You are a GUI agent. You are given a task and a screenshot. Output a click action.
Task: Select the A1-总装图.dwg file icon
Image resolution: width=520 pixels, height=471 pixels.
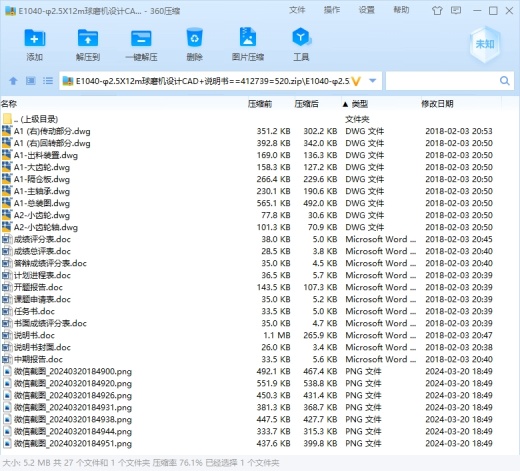[x=7, y=203]
